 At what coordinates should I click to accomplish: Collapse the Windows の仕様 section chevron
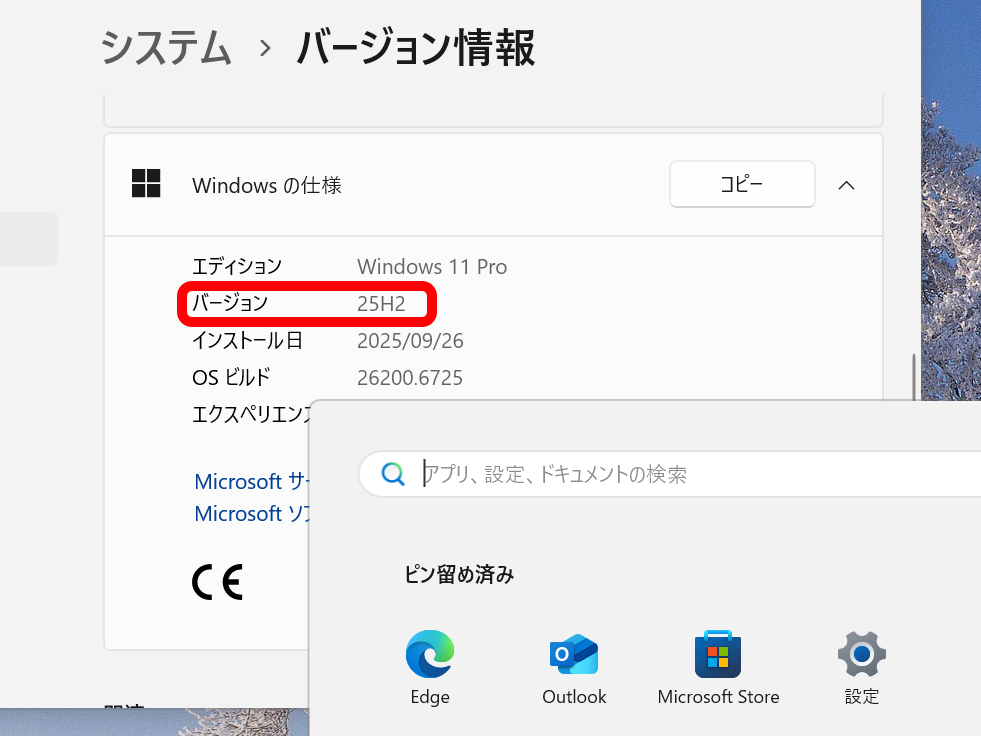(x=846, y=185)
